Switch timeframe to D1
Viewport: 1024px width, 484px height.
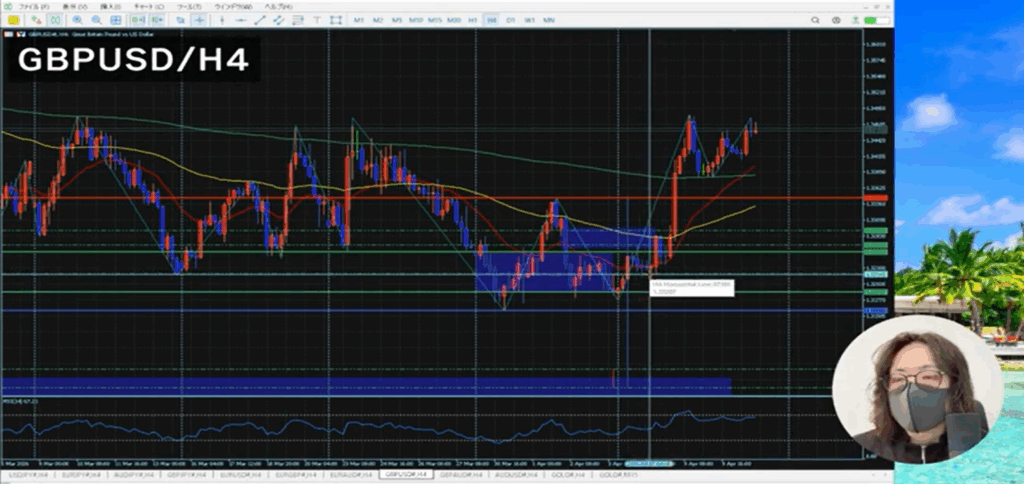[510, 20]
